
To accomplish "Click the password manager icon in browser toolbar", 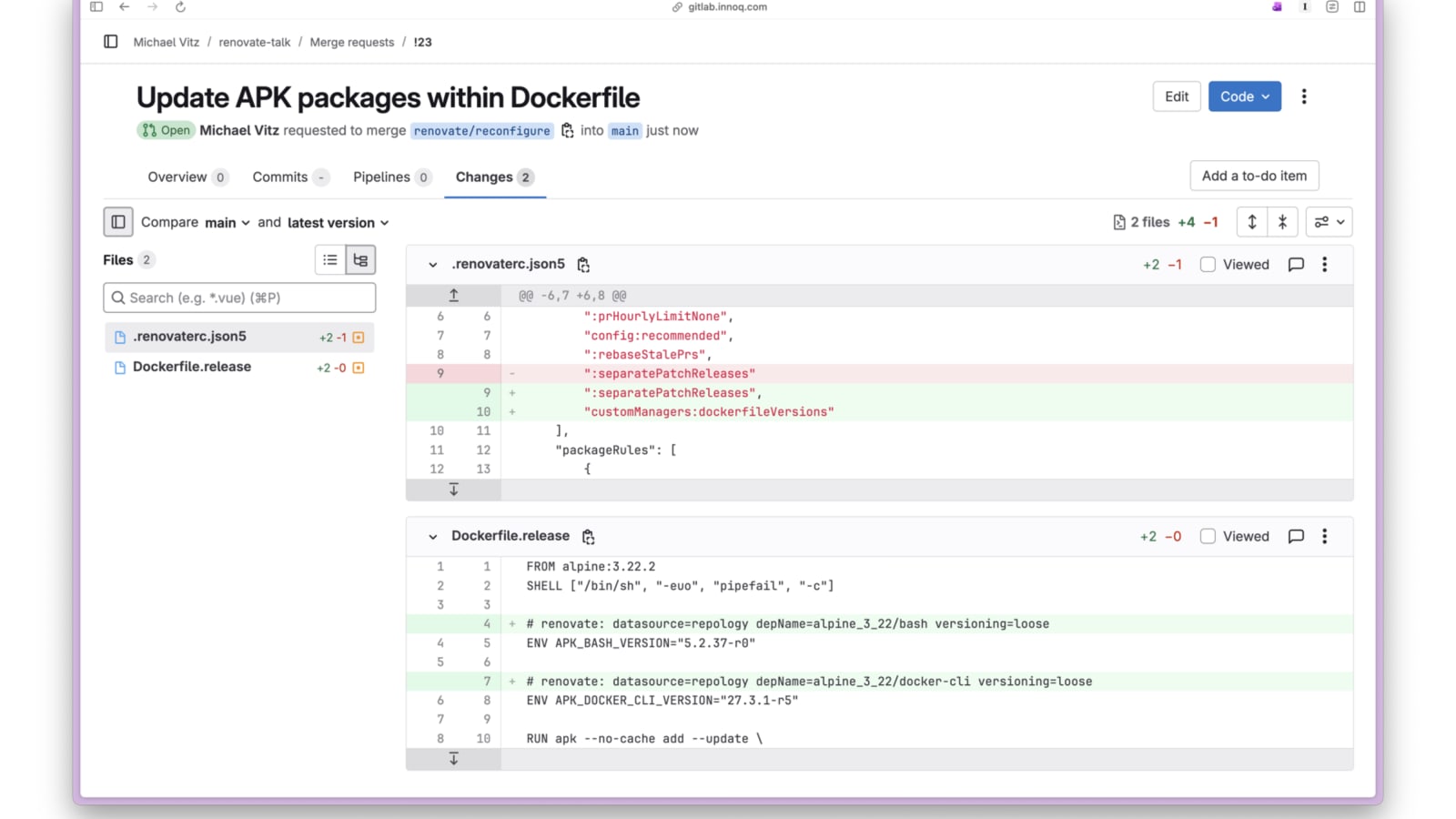I will (x=1305, y=7).
